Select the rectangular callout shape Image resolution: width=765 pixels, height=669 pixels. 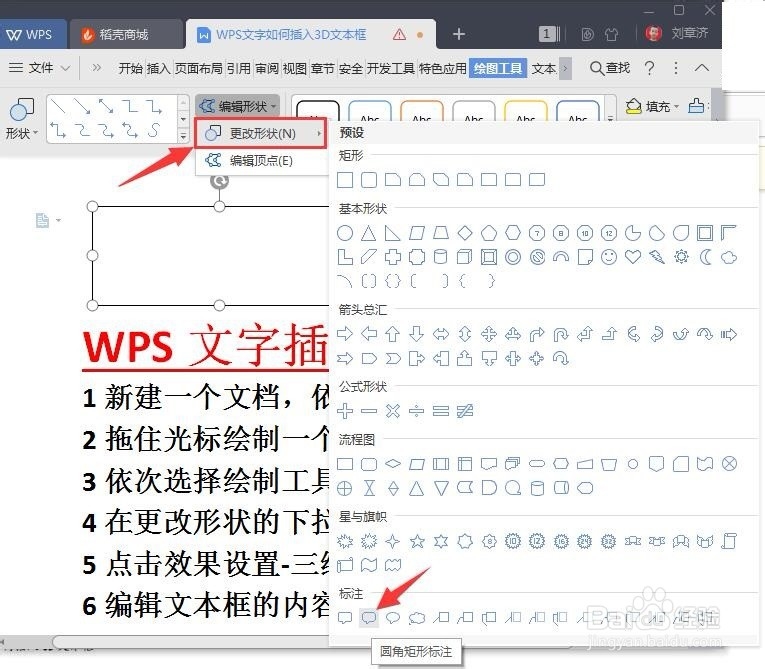pyautogui.click(x=345, y=618)
